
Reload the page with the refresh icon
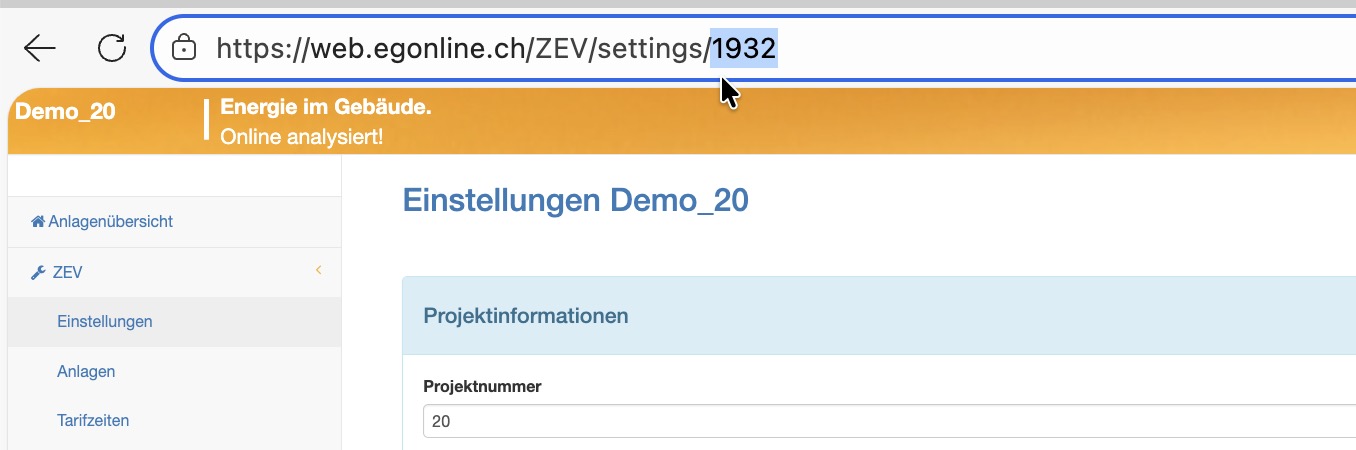(x=112, y=47)
